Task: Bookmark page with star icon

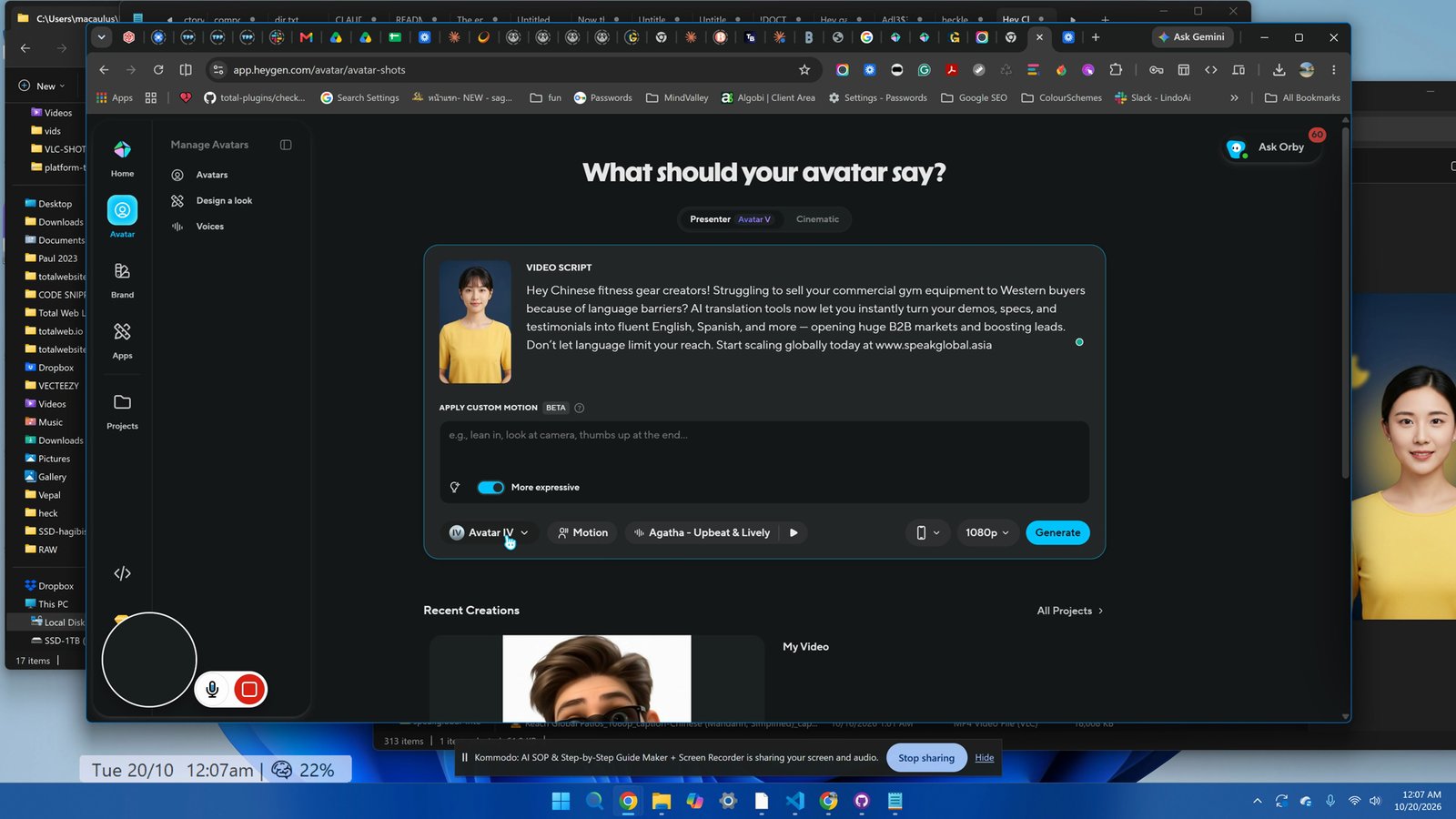Action: (x=804, y=70)
